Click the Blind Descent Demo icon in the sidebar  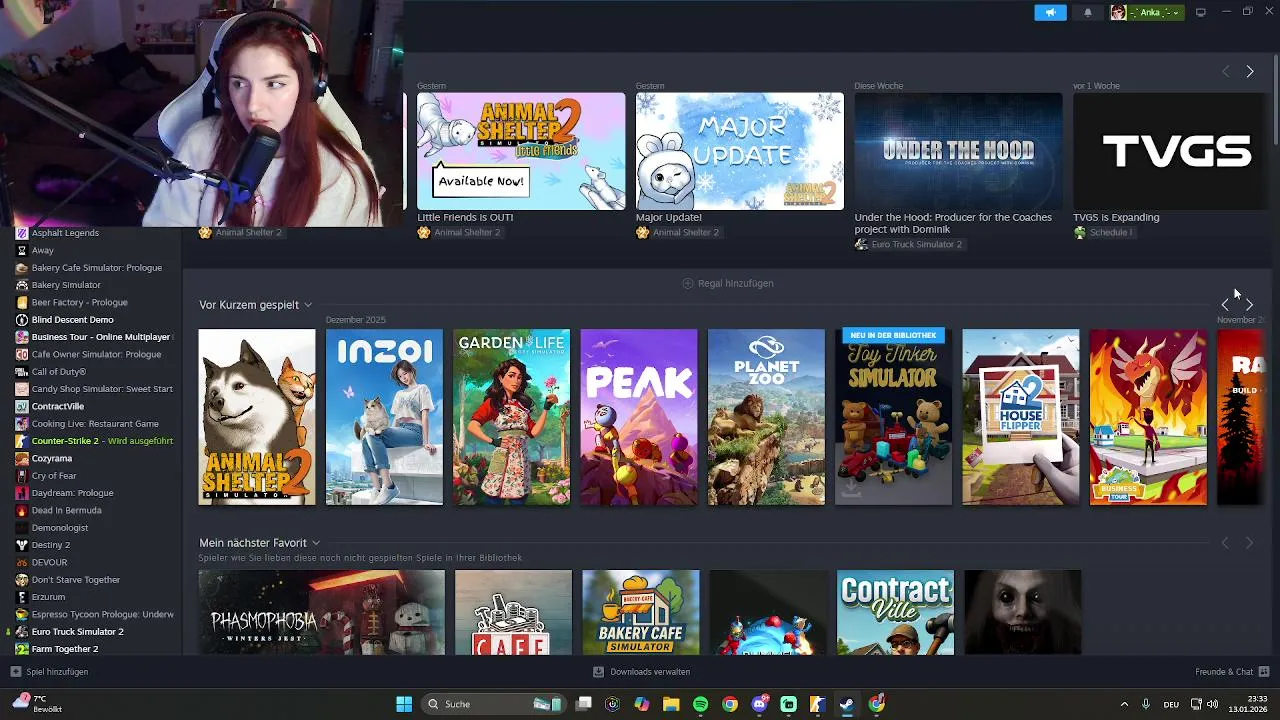point(22,320)
